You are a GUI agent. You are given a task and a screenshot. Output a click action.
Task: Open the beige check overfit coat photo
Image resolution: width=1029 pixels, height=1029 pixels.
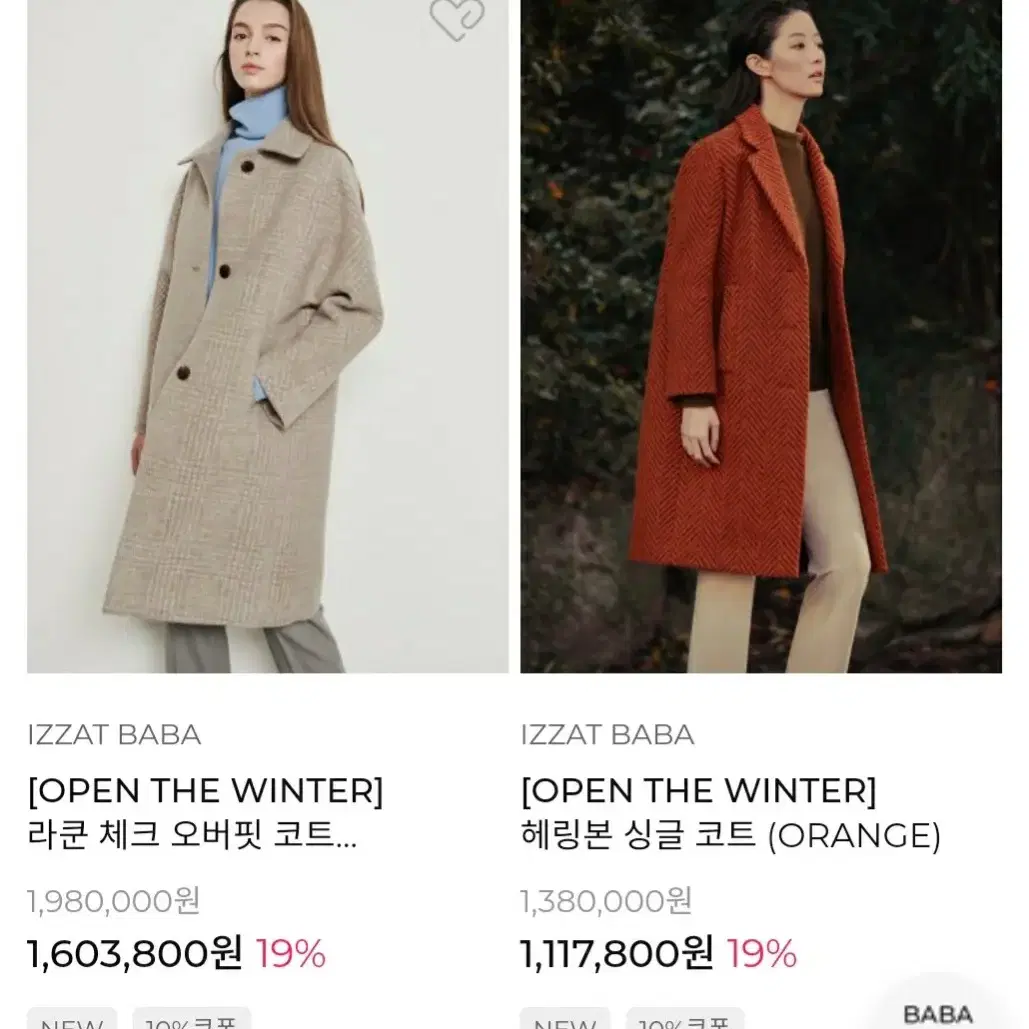coord(268,336)
